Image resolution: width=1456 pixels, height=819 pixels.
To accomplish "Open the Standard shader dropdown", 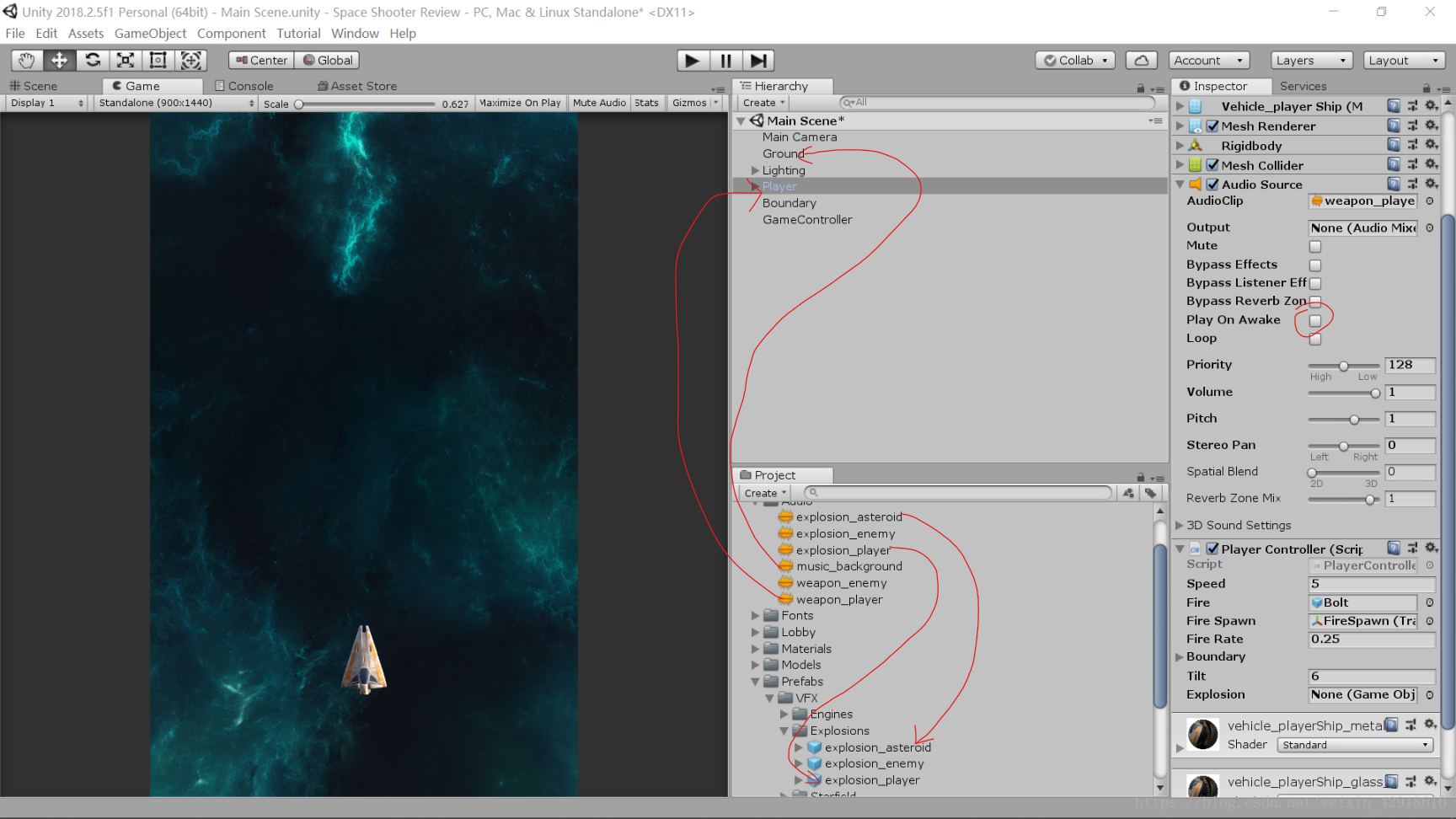I will pos(1355,745).
